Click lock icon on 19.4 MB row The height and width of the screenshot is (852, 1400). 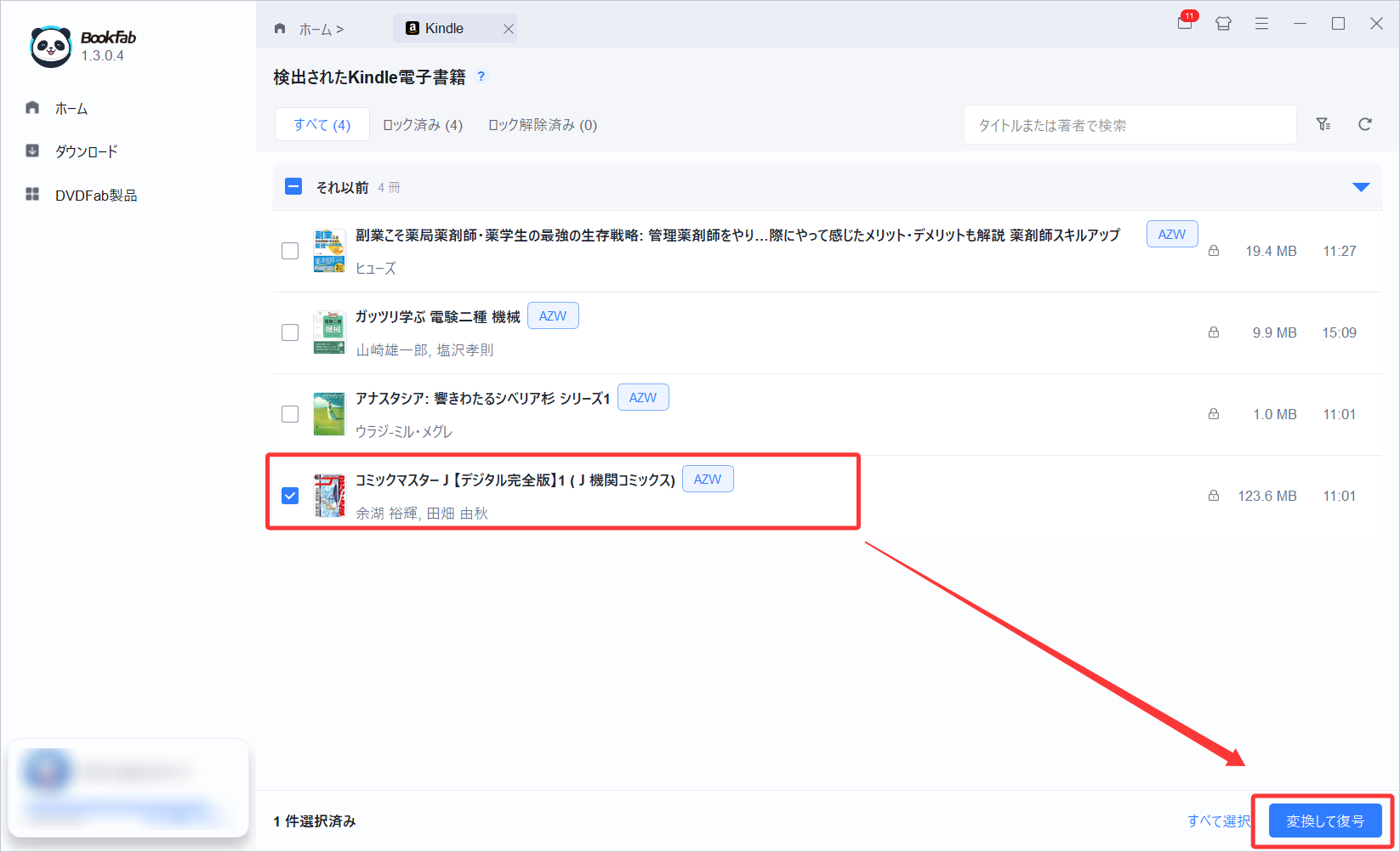[1214, 251]
